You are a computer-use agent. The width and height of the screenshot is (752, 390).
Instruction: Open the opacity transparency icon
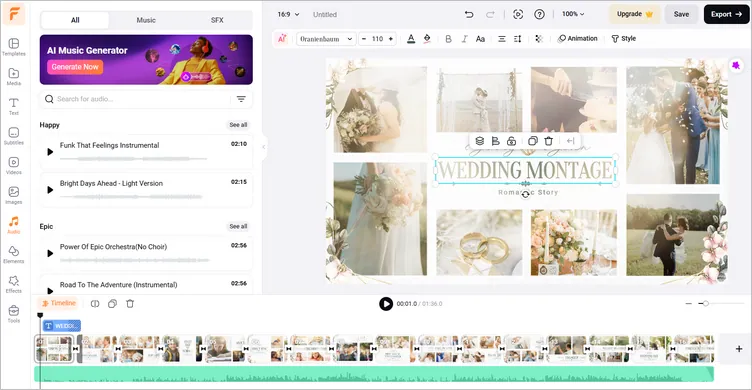click(x=539, y=39)
